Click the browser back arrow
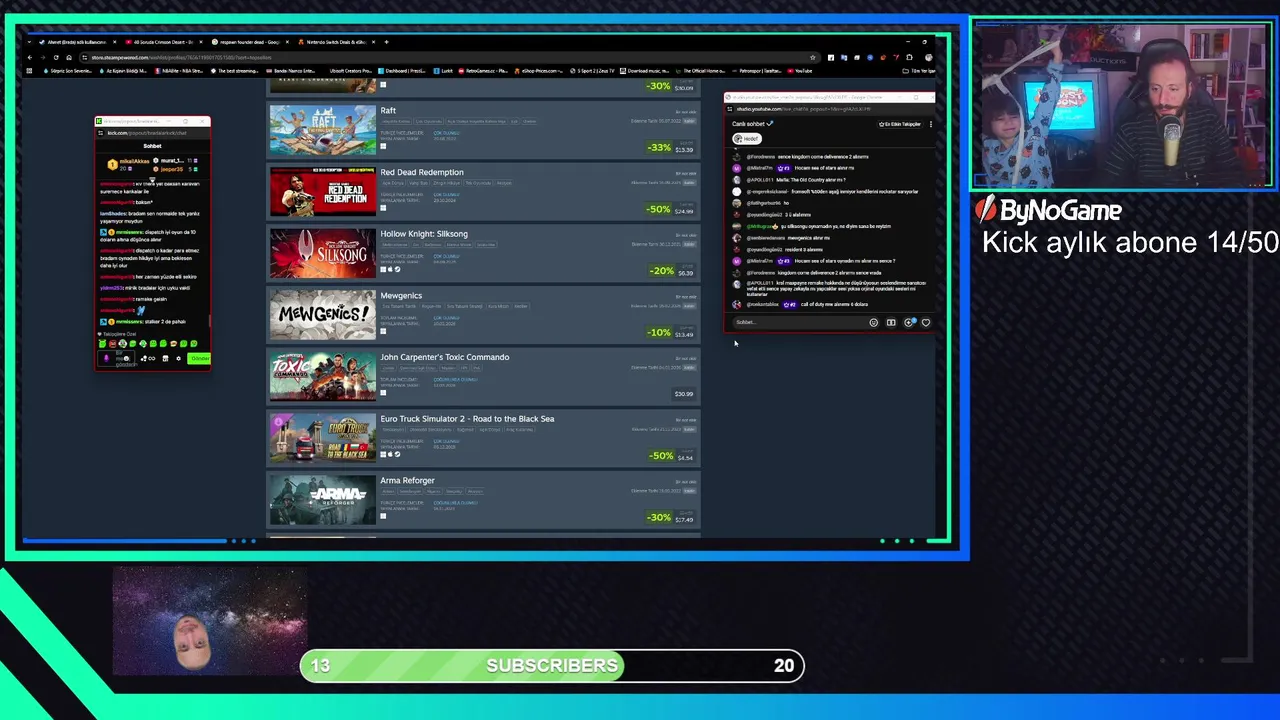Viewport: 1280px width, 720px height. pyautogui.click(x=30, y=57)
